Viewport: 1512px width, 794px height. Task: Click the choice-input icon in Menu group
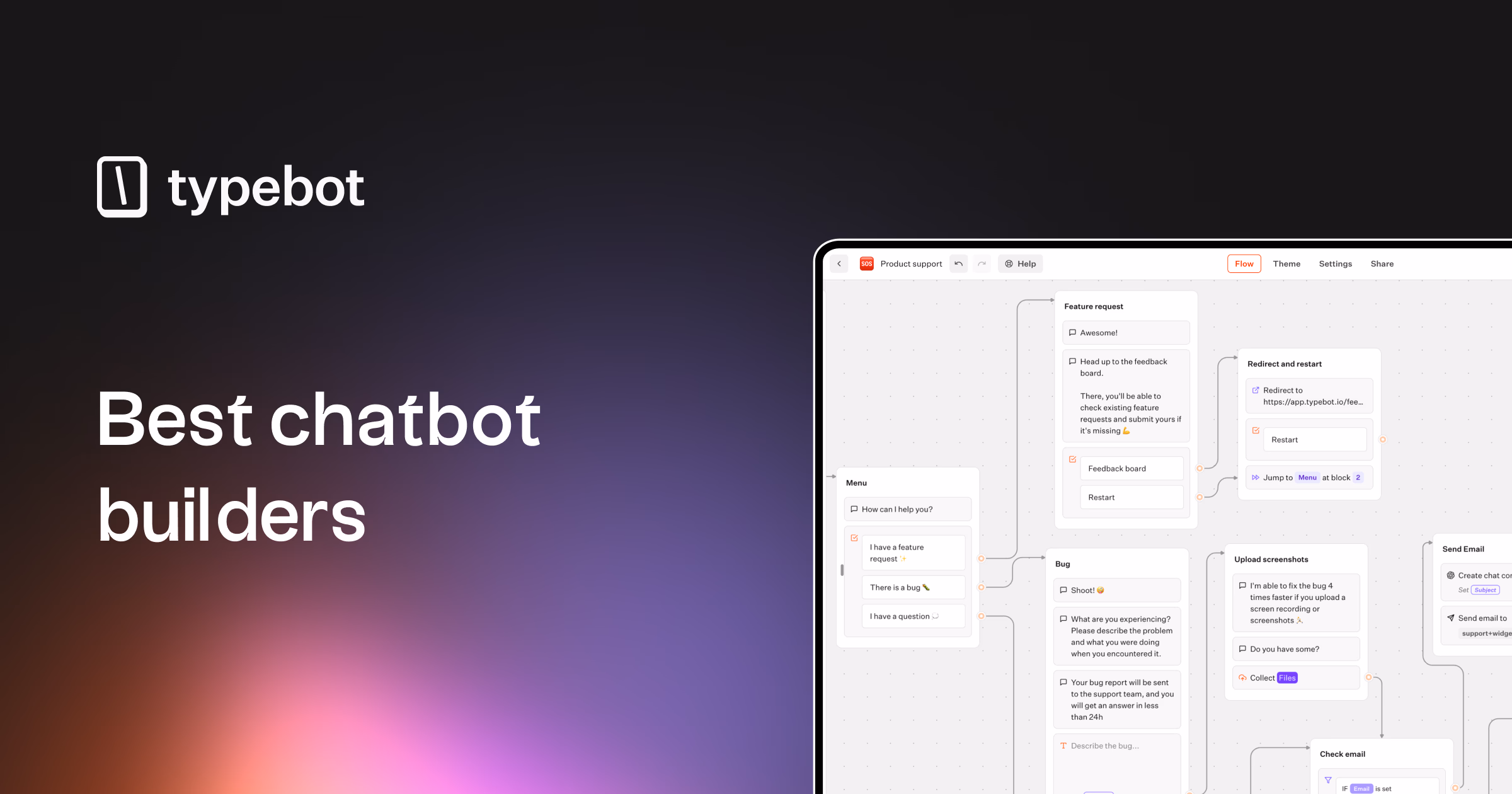click(x=854, y=538)
